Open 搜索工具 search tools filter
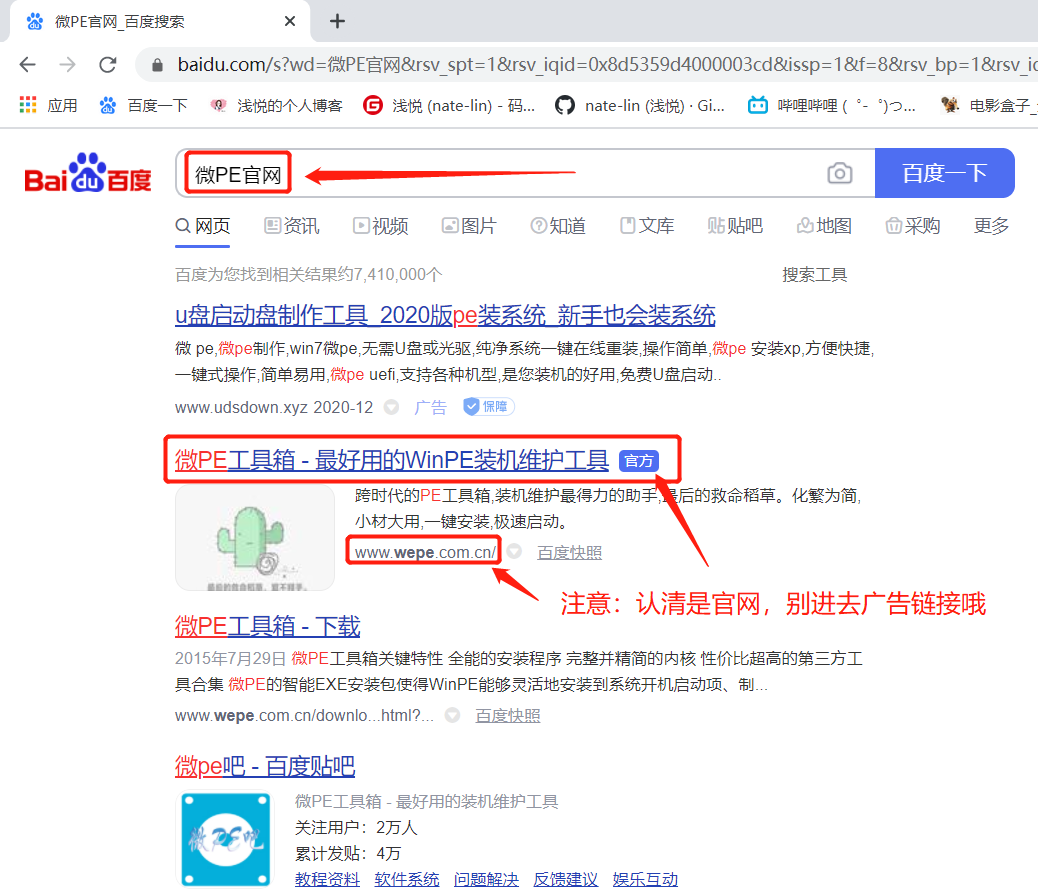The height and width of the screenshot is (893, 1038). point(814,274)
